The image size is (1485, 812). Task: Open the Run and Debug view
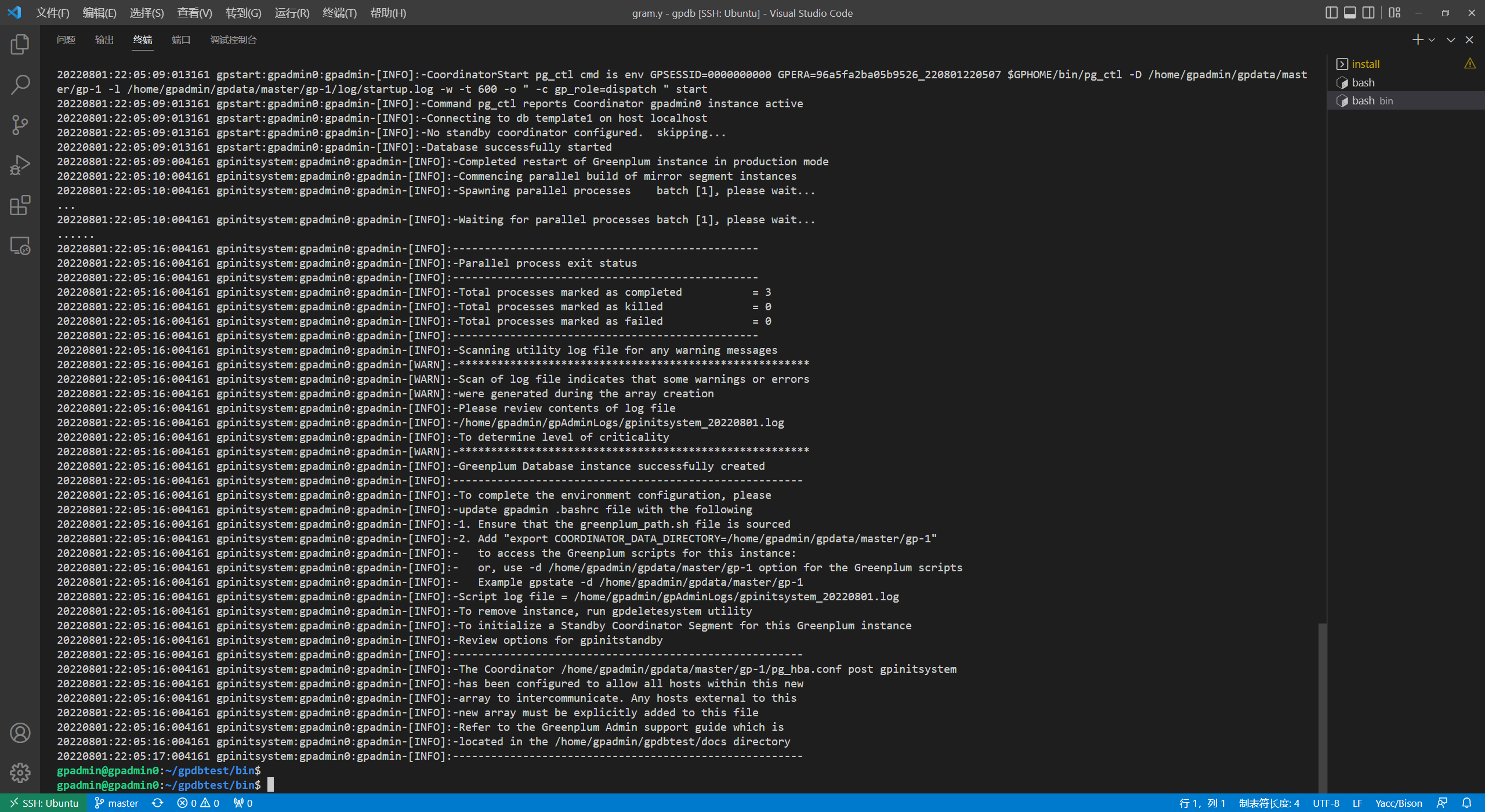[x=20, y=165]
